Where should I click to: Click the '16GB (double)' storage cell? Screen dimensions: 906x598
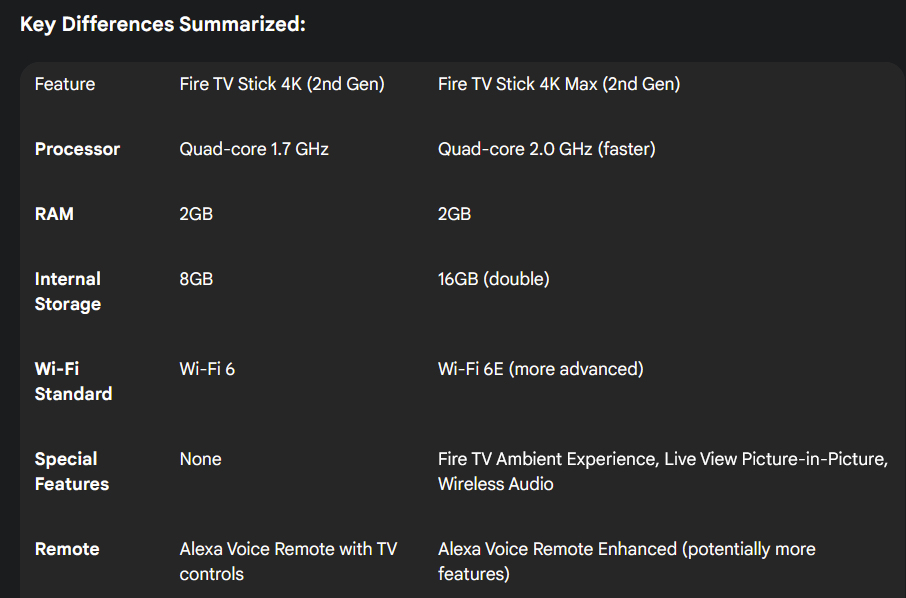tap(493, 279)
